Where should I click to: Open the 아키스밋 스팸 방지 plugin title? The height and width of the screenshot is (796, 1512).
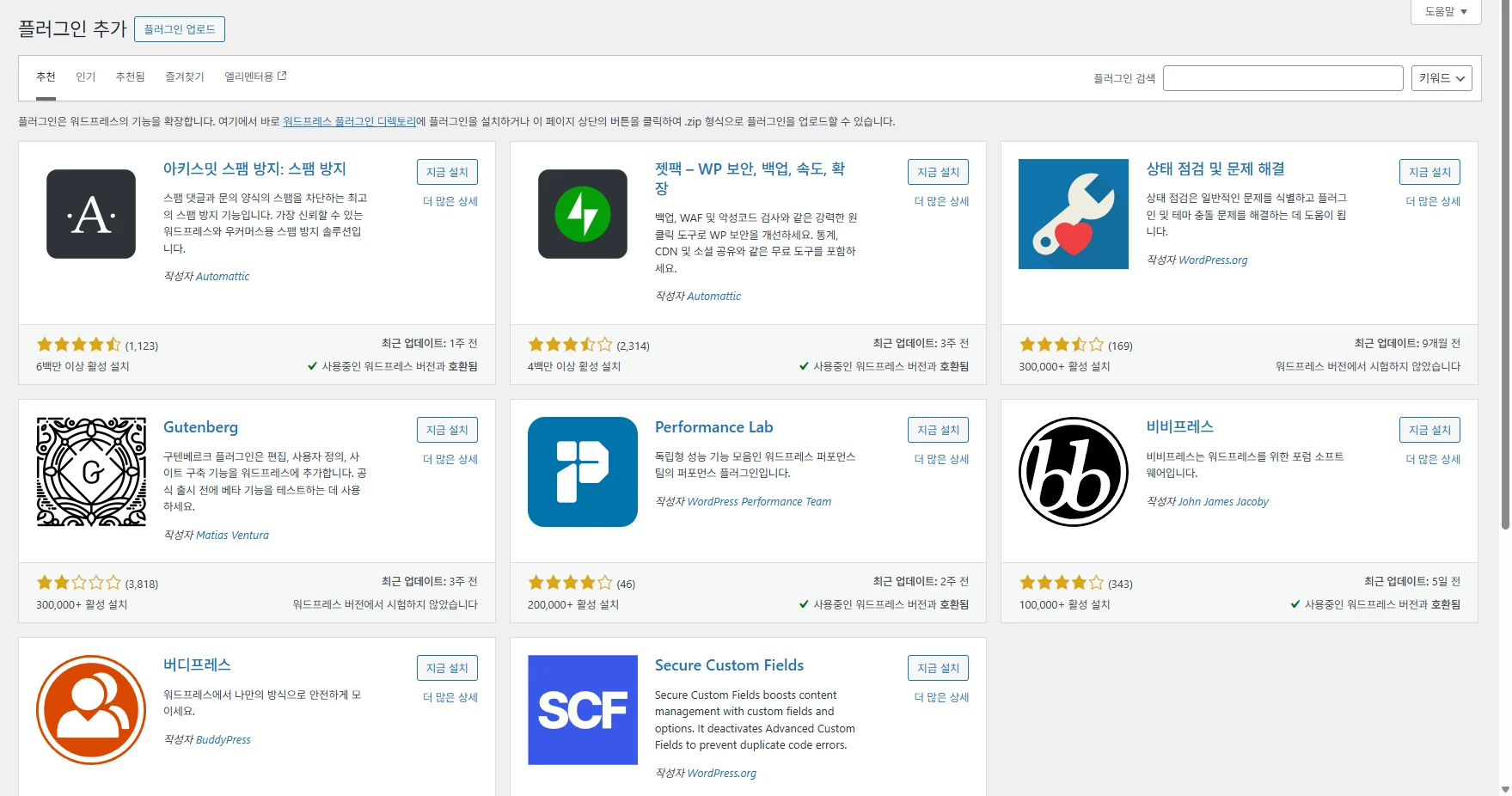point(254,169)
